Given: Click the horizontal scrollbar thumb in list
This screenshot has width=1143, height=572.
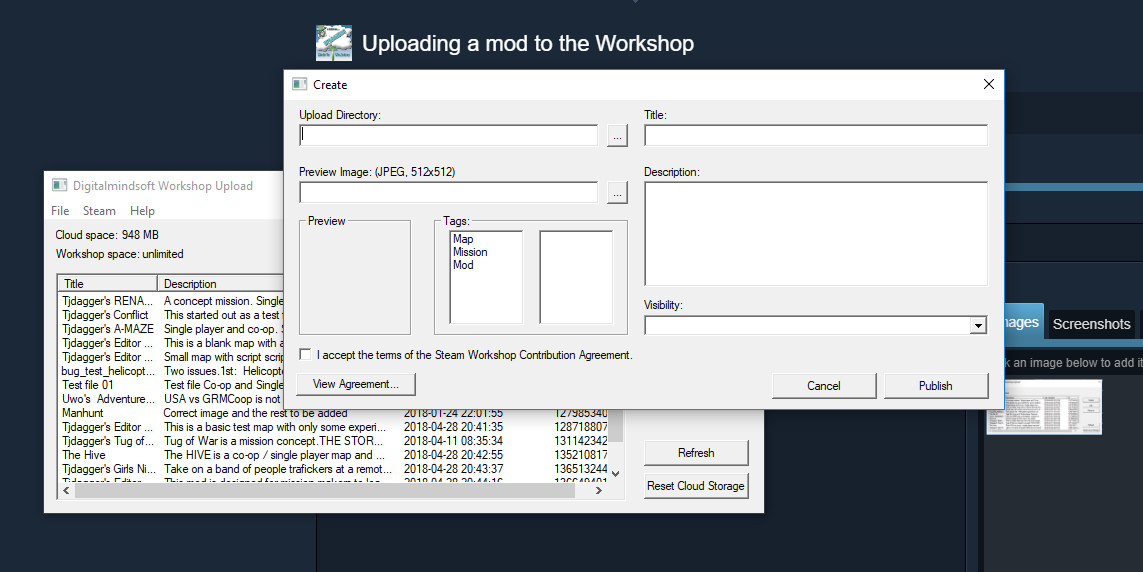Looking at the screenshot, I should pos(324,490).
